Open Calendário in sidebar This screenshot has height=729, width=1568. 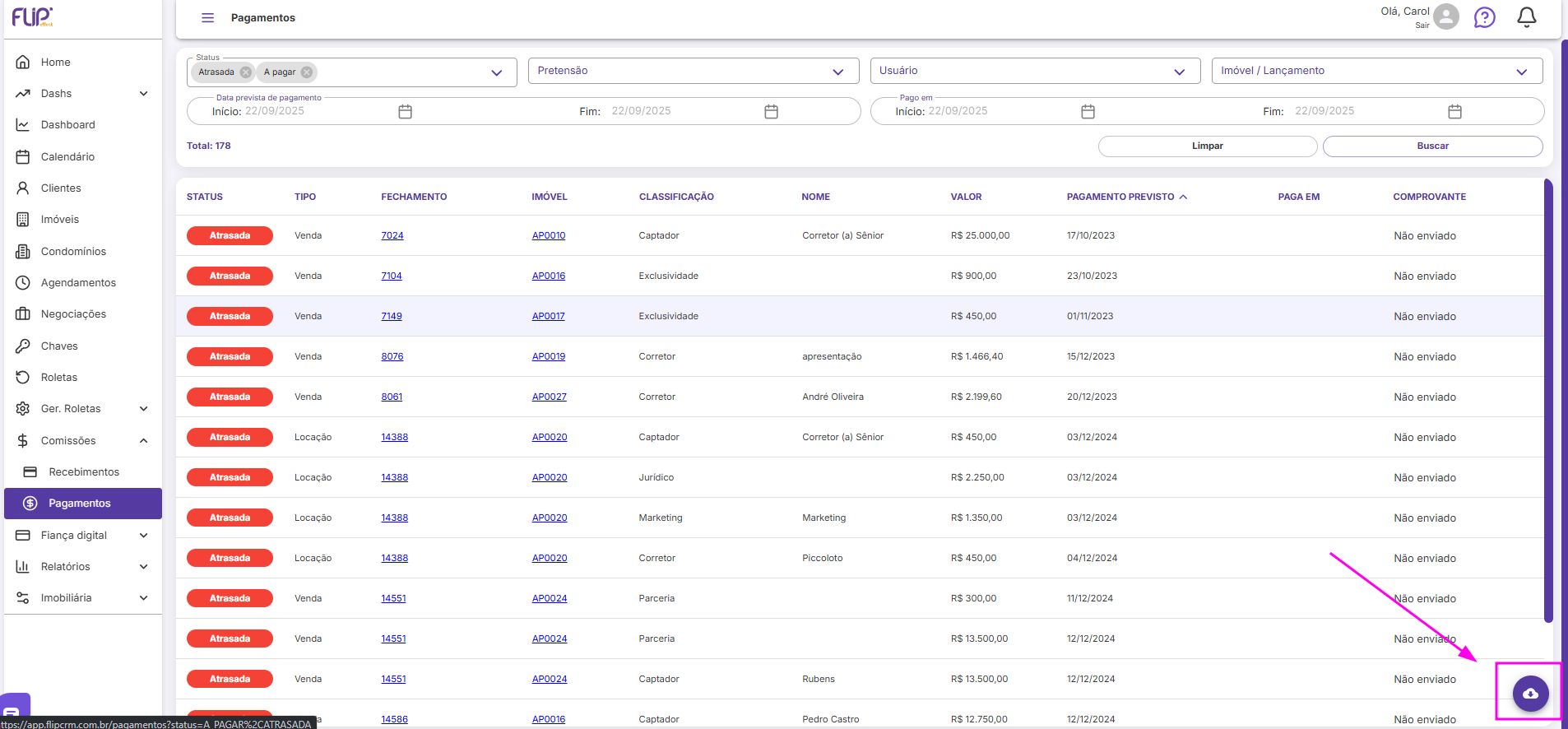82,157
